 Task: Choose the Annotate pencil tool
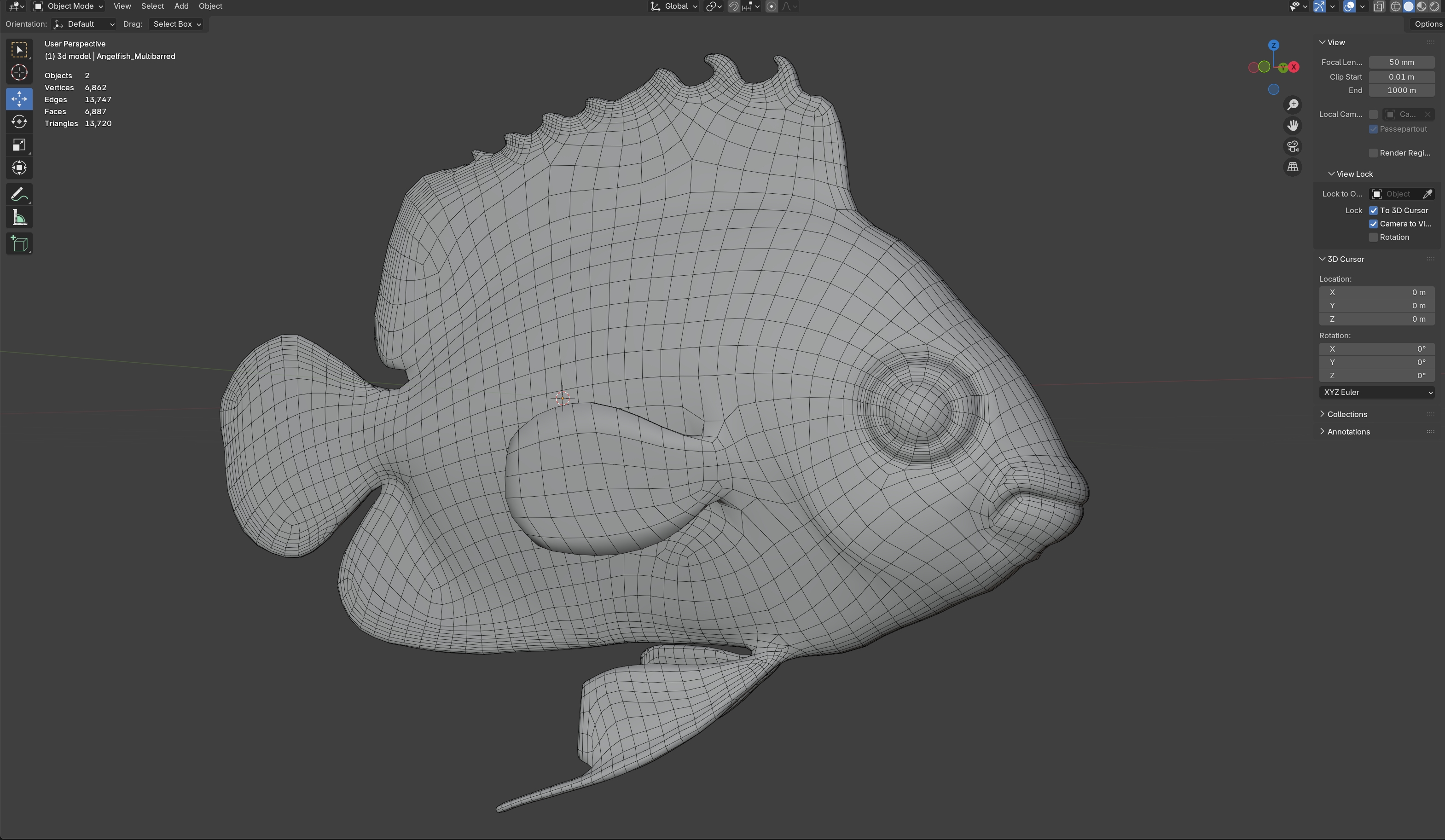tap(19, 195)
